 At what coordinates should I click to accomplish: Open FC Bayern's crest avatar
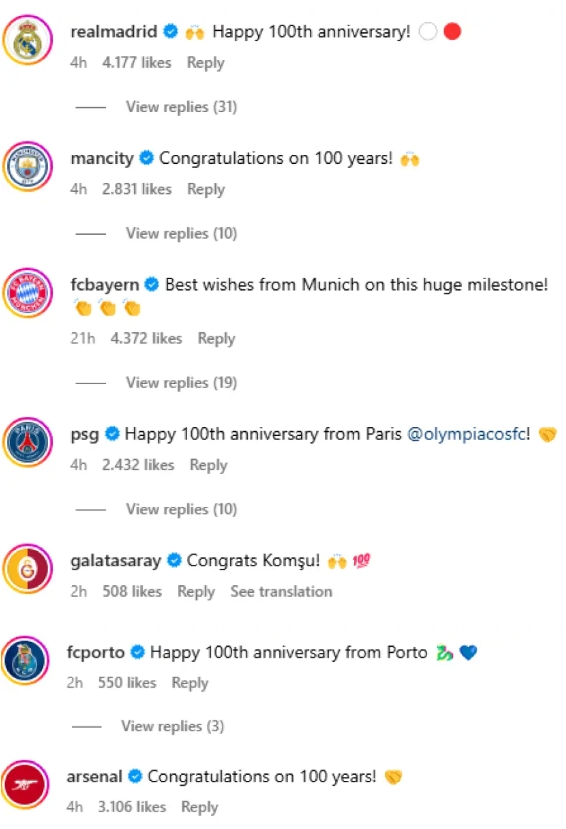point(27,293)
